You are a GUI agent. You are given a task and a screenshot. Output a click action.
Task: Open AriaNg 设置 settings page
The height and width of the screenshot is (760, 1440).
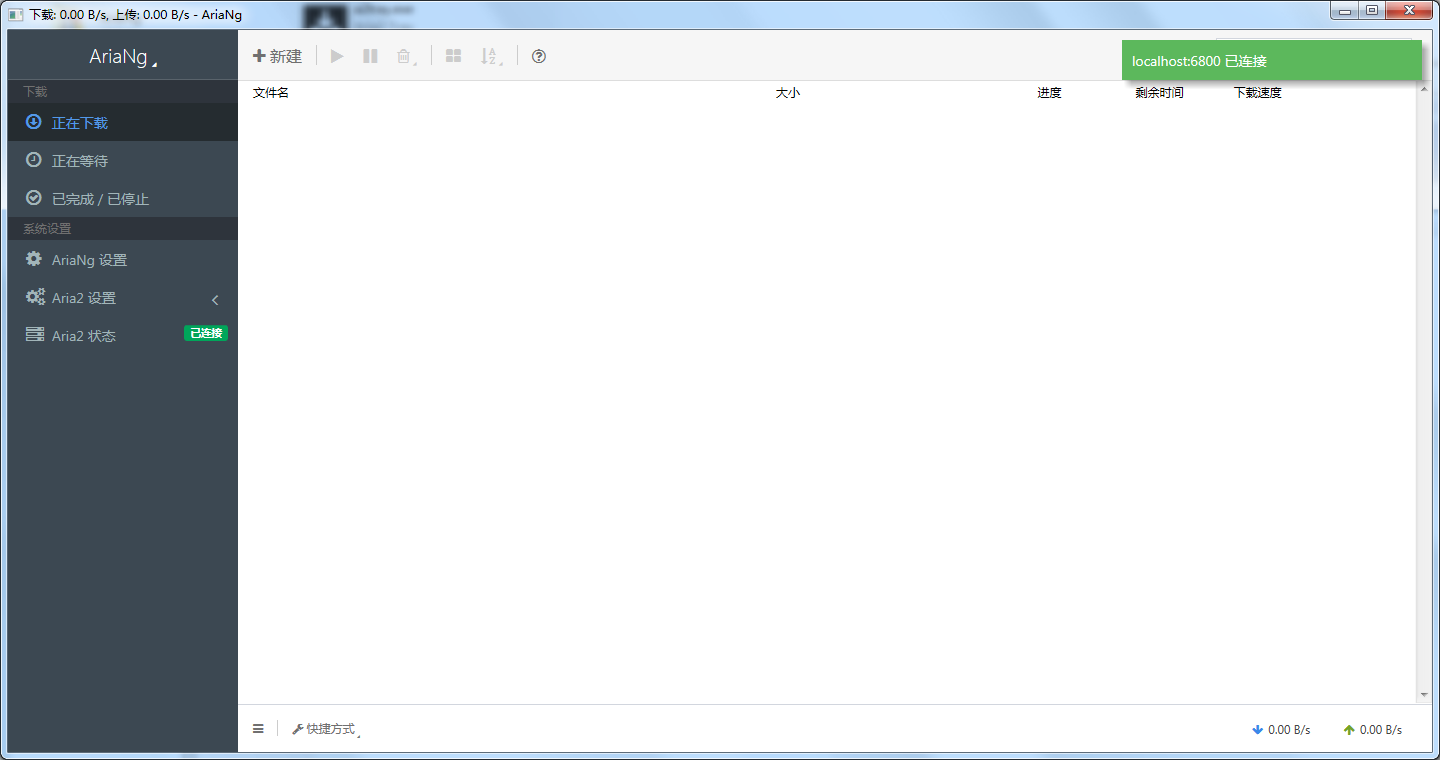pyautogui.click(x=89, y=260)
